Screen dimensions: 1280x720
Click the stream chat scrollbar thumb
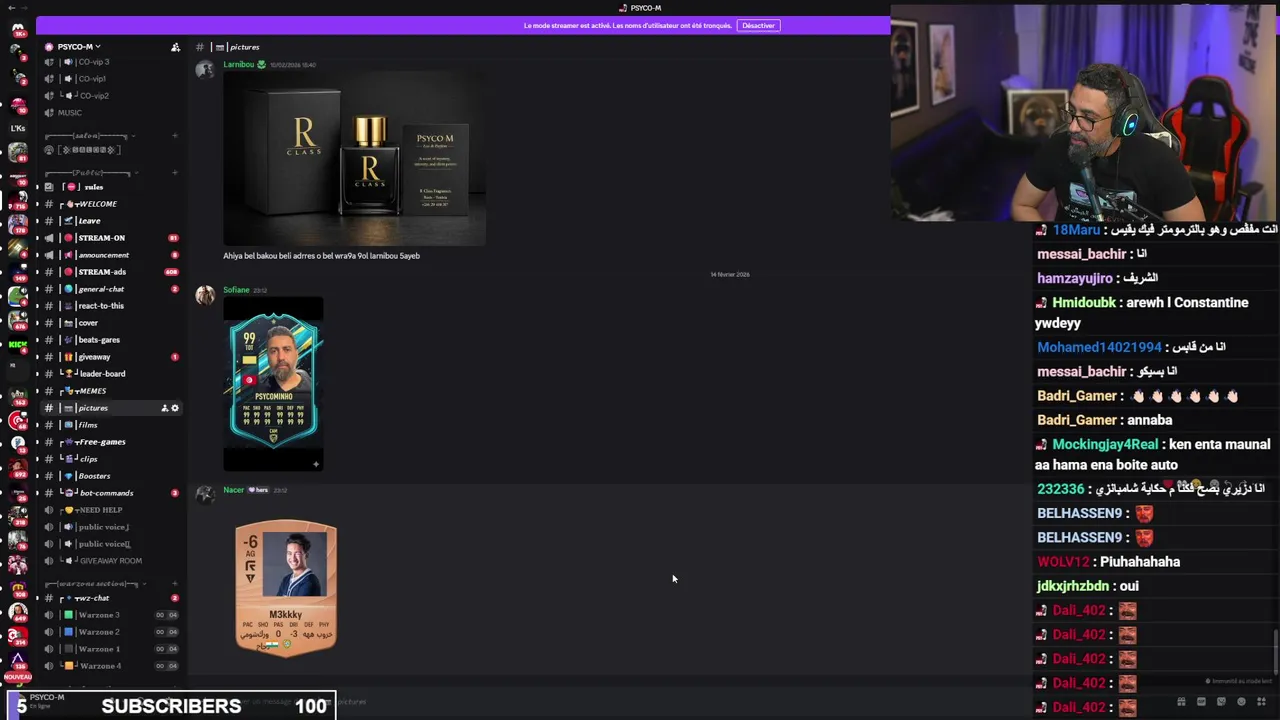coord(1277,653)
